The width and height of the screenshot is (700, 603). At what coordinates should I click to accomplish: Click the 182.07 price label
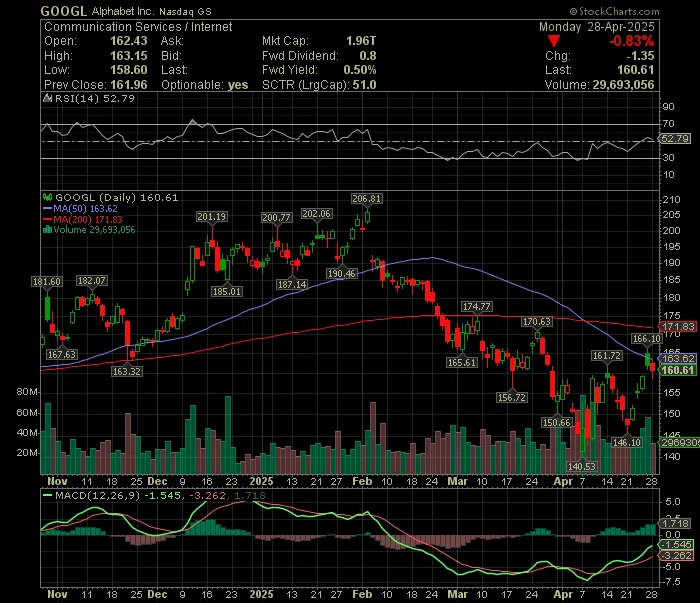(92, 281)
